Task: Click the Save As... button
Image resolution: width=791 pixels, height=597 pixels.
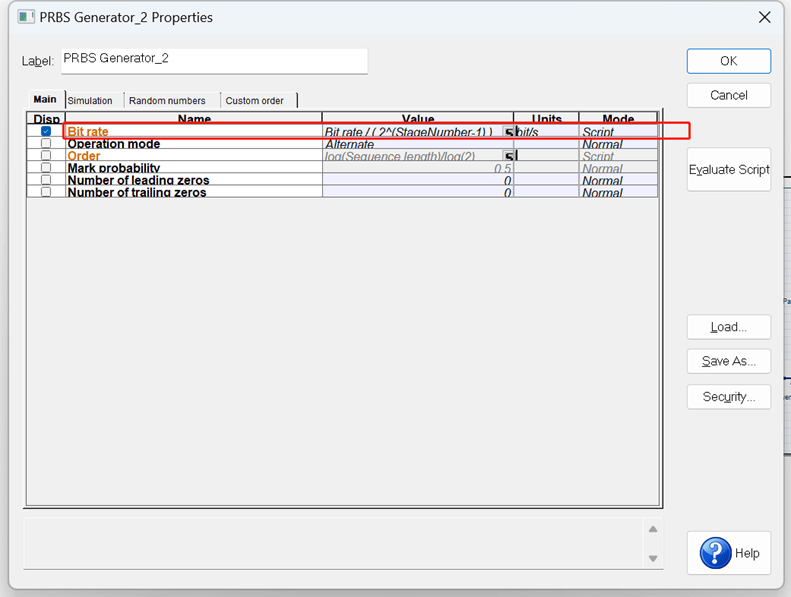Action: coord(729,361)
